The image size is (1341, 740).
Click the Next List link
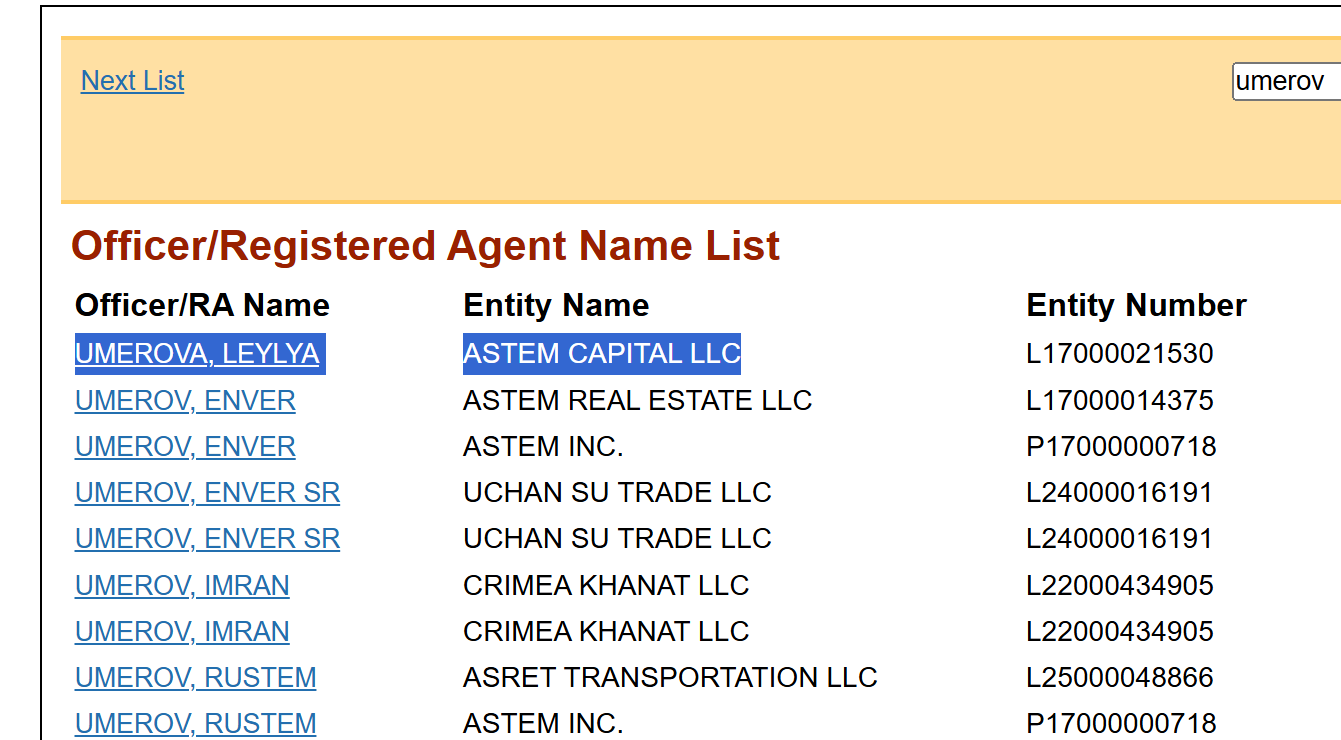click(x=132, y=81)
